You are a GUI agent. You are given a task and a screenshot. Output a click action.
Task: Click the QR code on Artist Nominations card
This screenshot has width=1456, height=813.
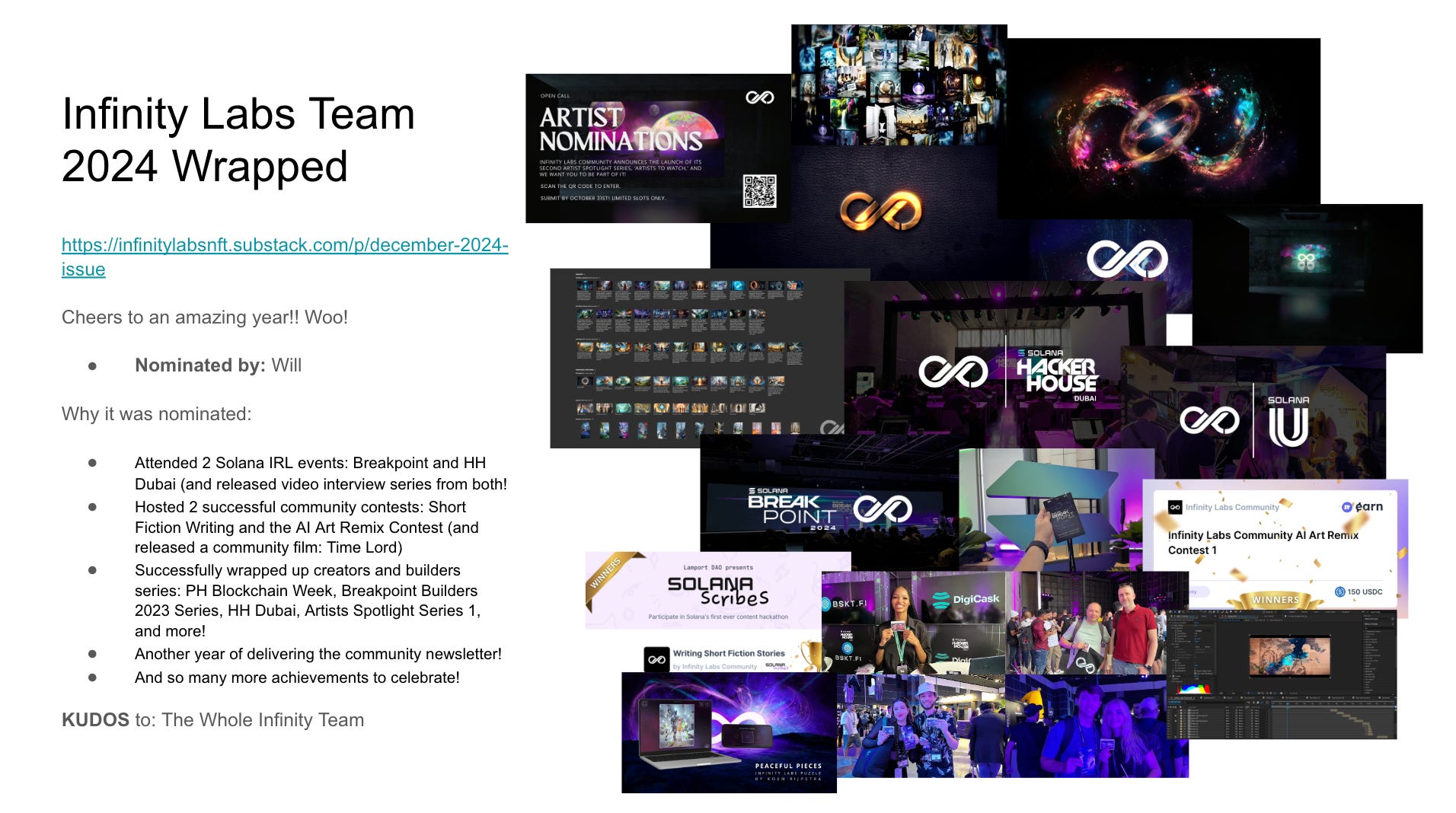[759, 191]
